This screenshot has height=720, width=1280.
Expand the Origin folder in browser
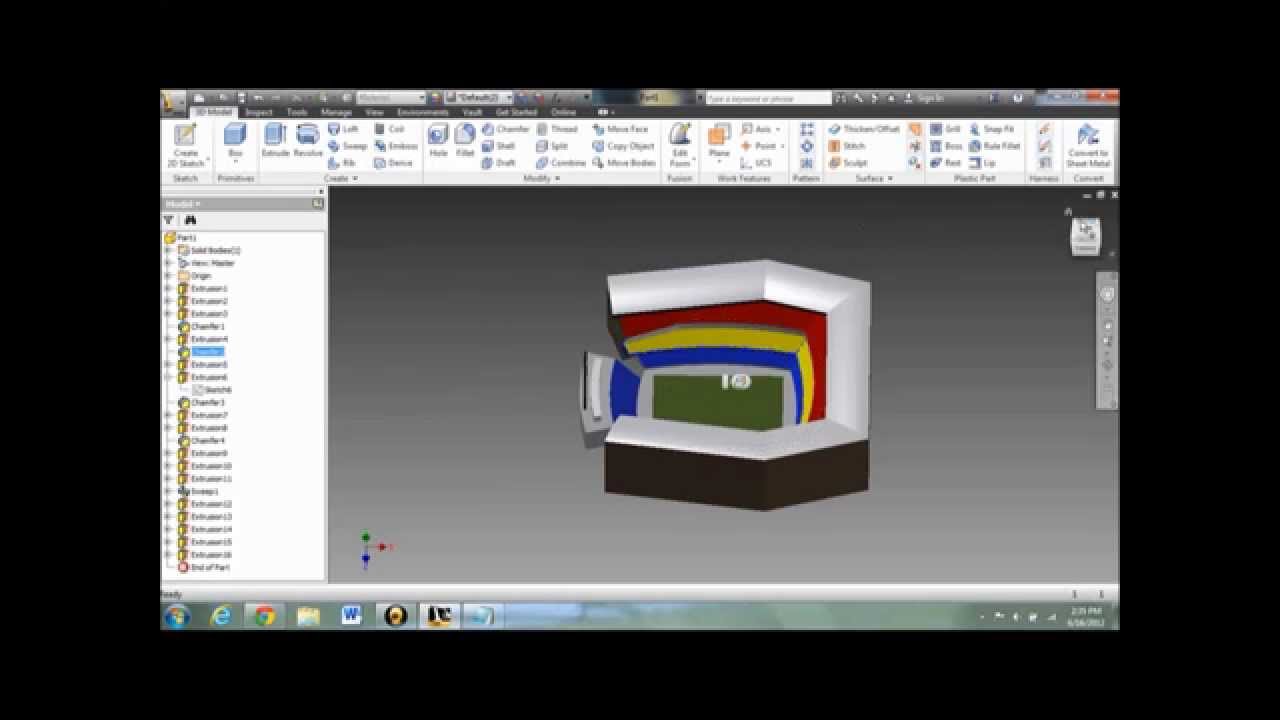[x=168, y=276]
